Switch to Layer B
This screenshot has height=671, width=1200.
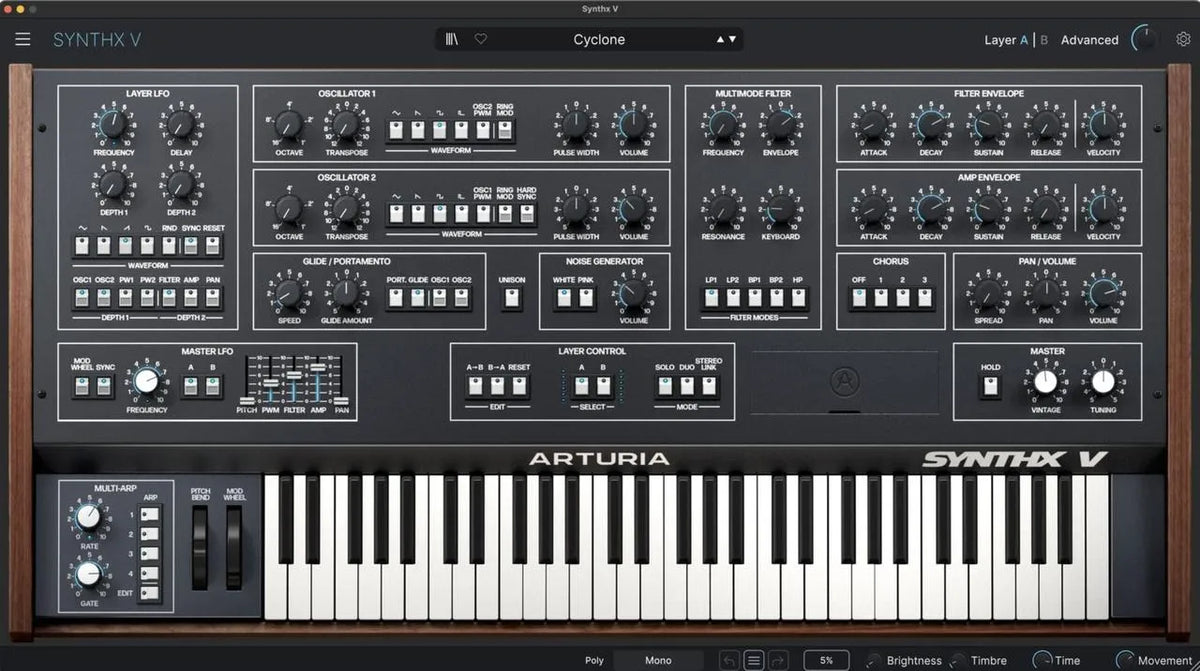1043,40
